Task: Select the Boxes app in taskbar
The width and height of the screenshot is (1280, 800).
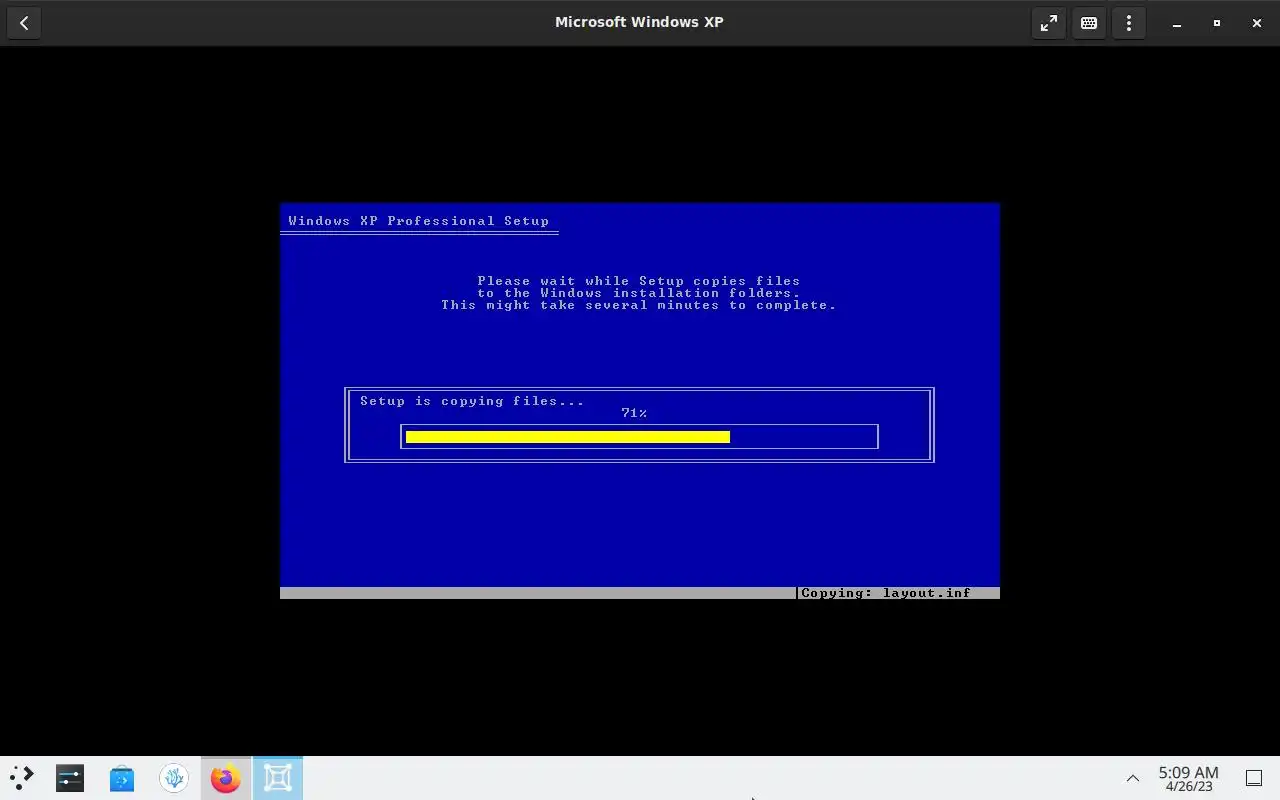Action: coord(278,778)
